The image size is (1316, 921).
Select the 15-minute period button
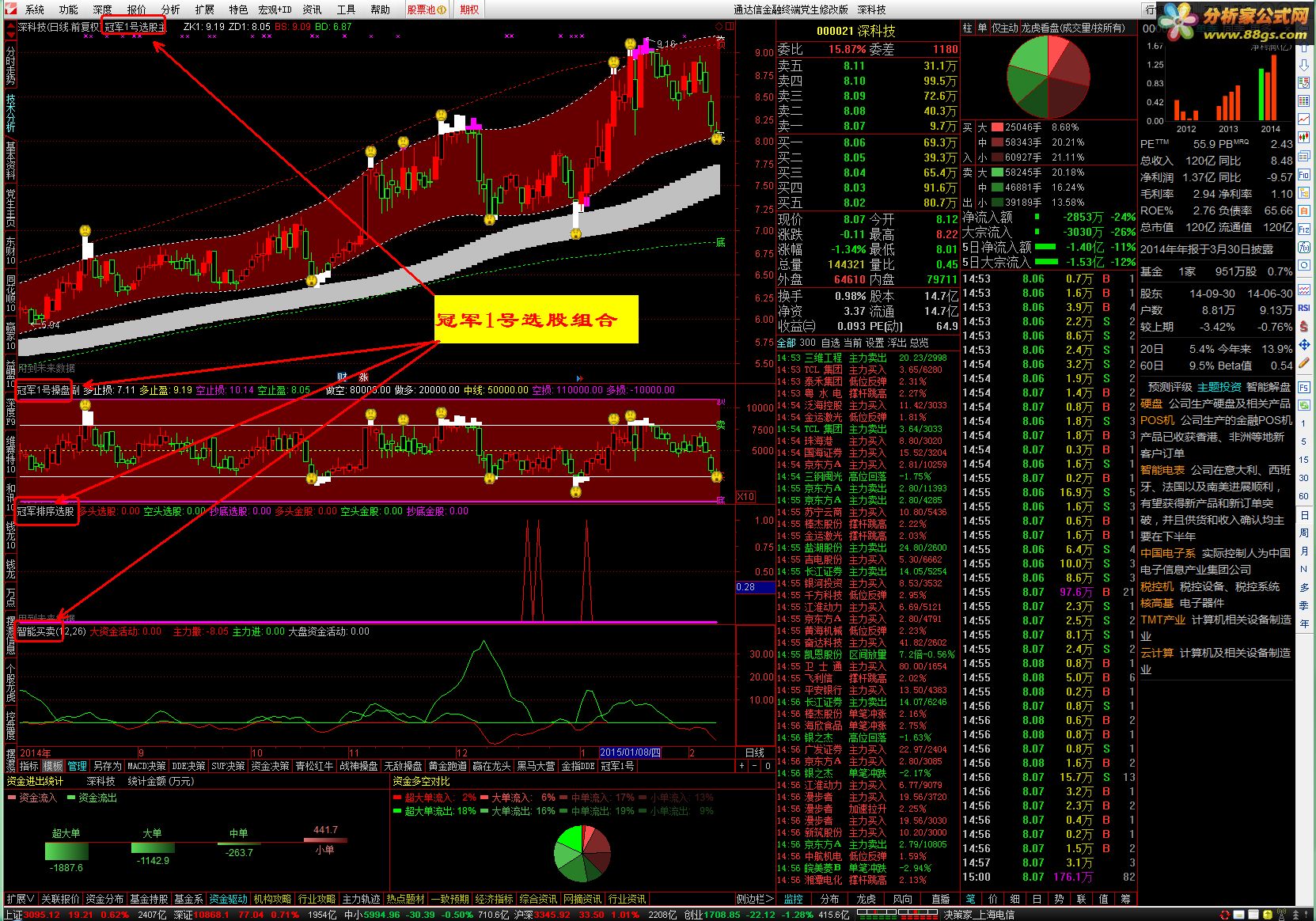coord(1304,460)
